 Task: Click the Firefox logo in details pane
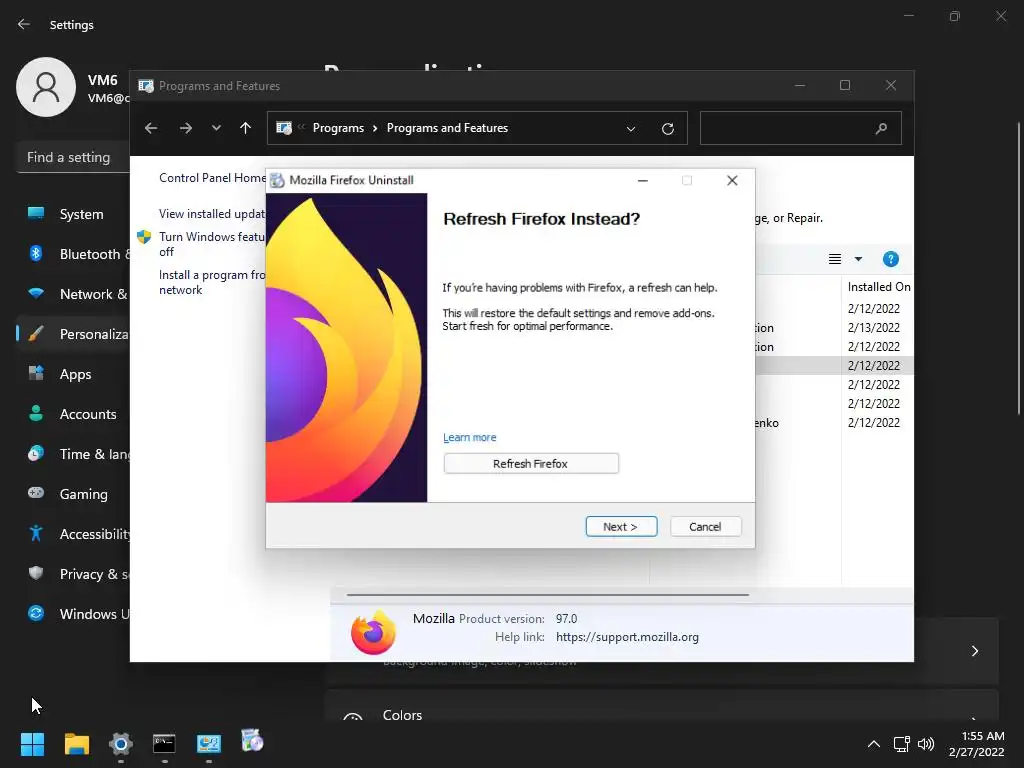point(373,632)
